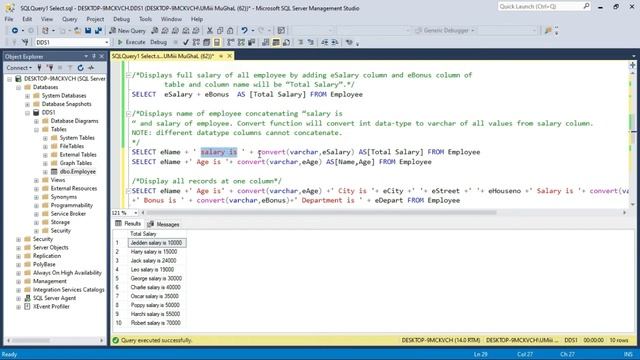Expand the System Databases node
The width and height of the screenshot is (640, 360).
27,96
